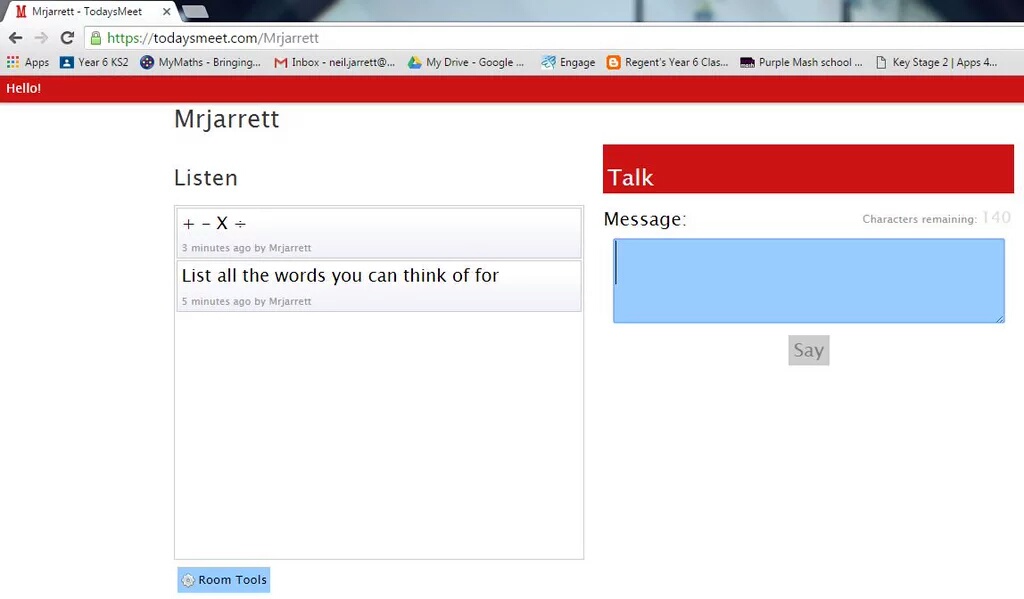Click the browser forward arrow
The width and height of the screenshot is (1024, 599).
[41, 38]
